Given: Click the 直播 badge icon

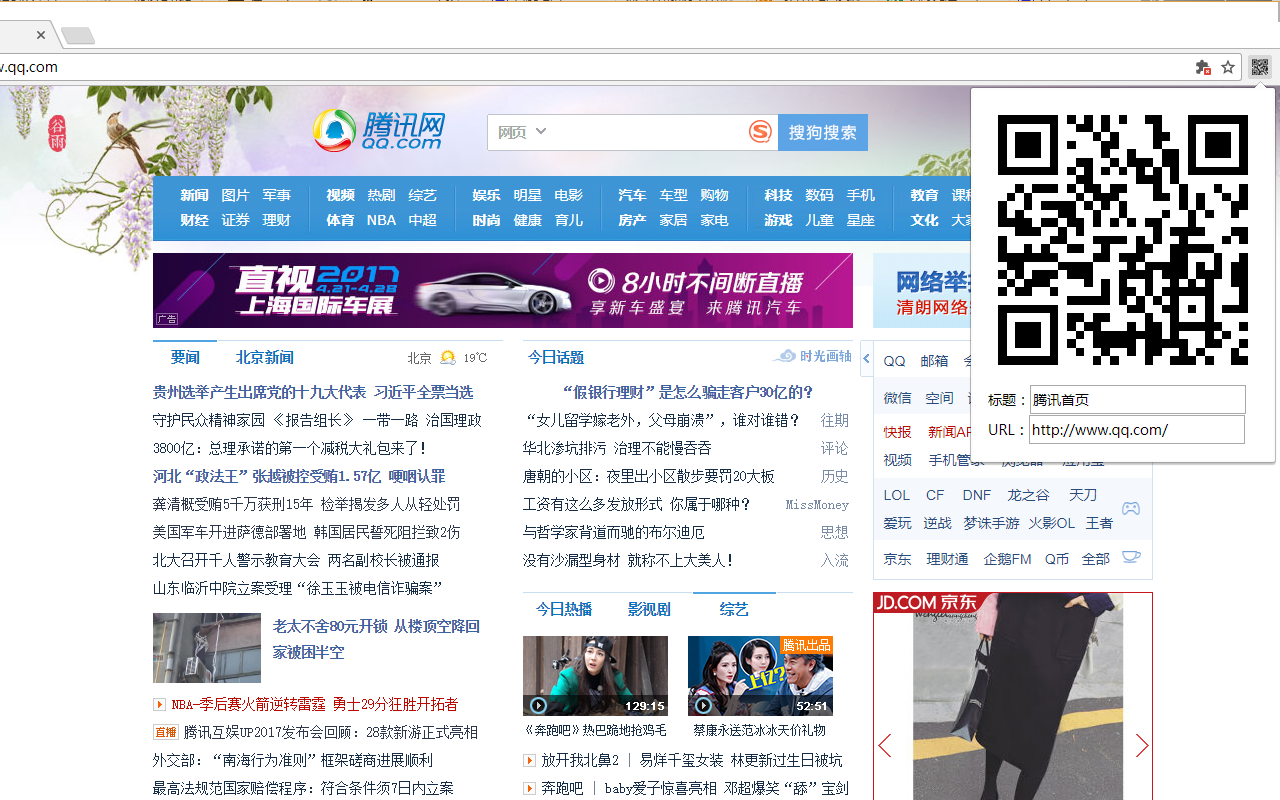Looking at the screenshot, I should (165, 732).
